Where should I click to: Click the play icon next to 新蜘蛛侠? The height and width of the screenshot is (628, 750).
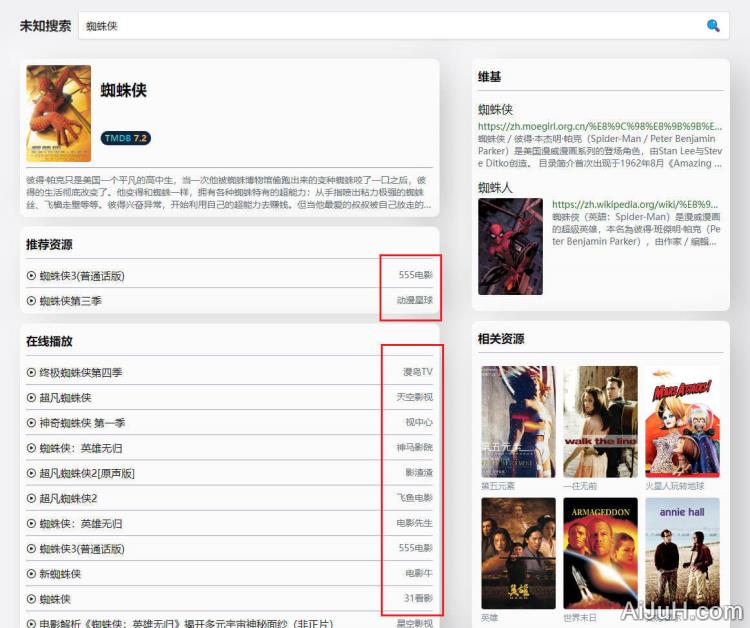pos(31,574)
